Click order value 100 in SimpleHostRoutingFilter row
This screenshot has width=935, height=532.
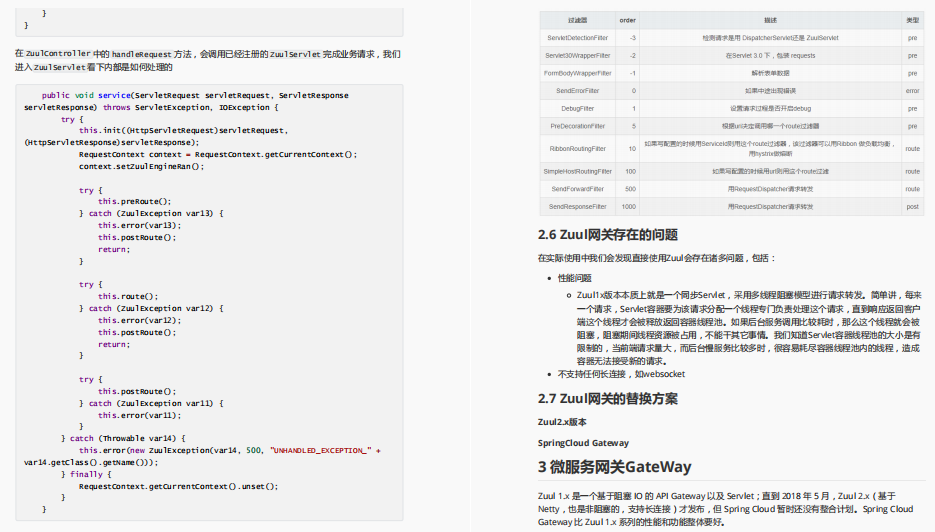627,171
